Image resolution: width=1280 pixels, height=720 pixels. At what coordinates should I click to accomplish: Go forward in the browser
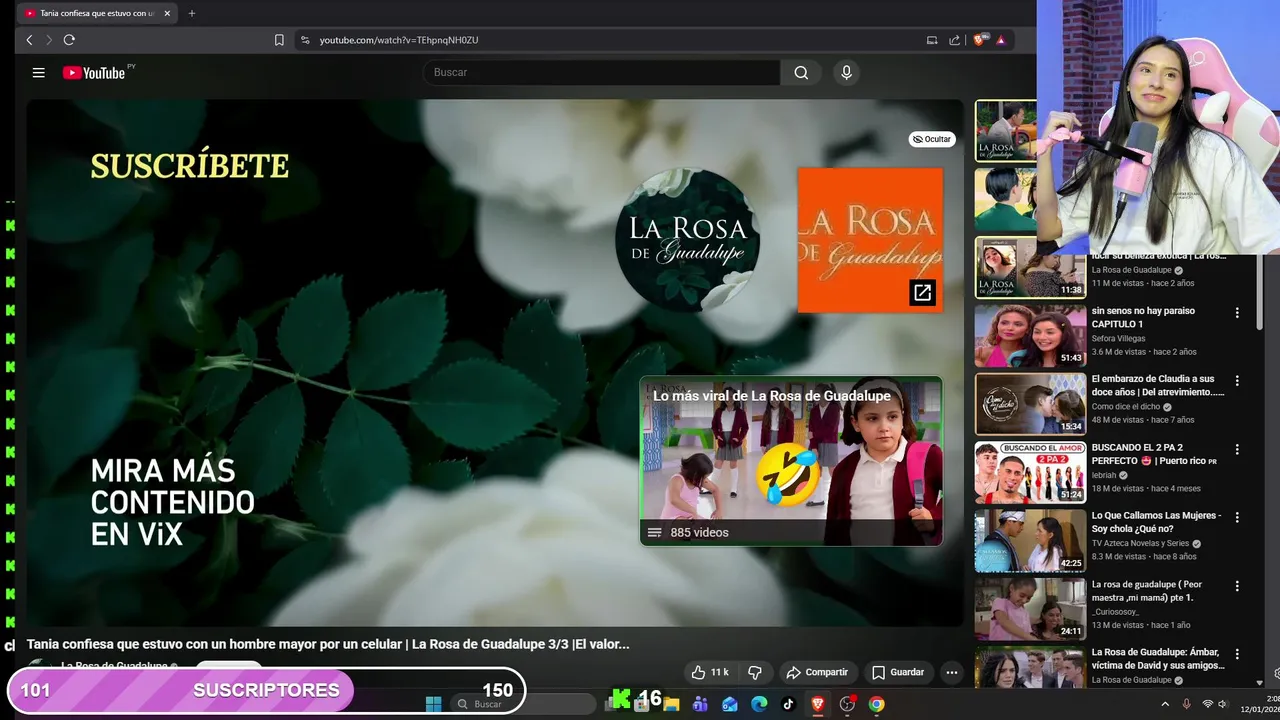[48, 40]
